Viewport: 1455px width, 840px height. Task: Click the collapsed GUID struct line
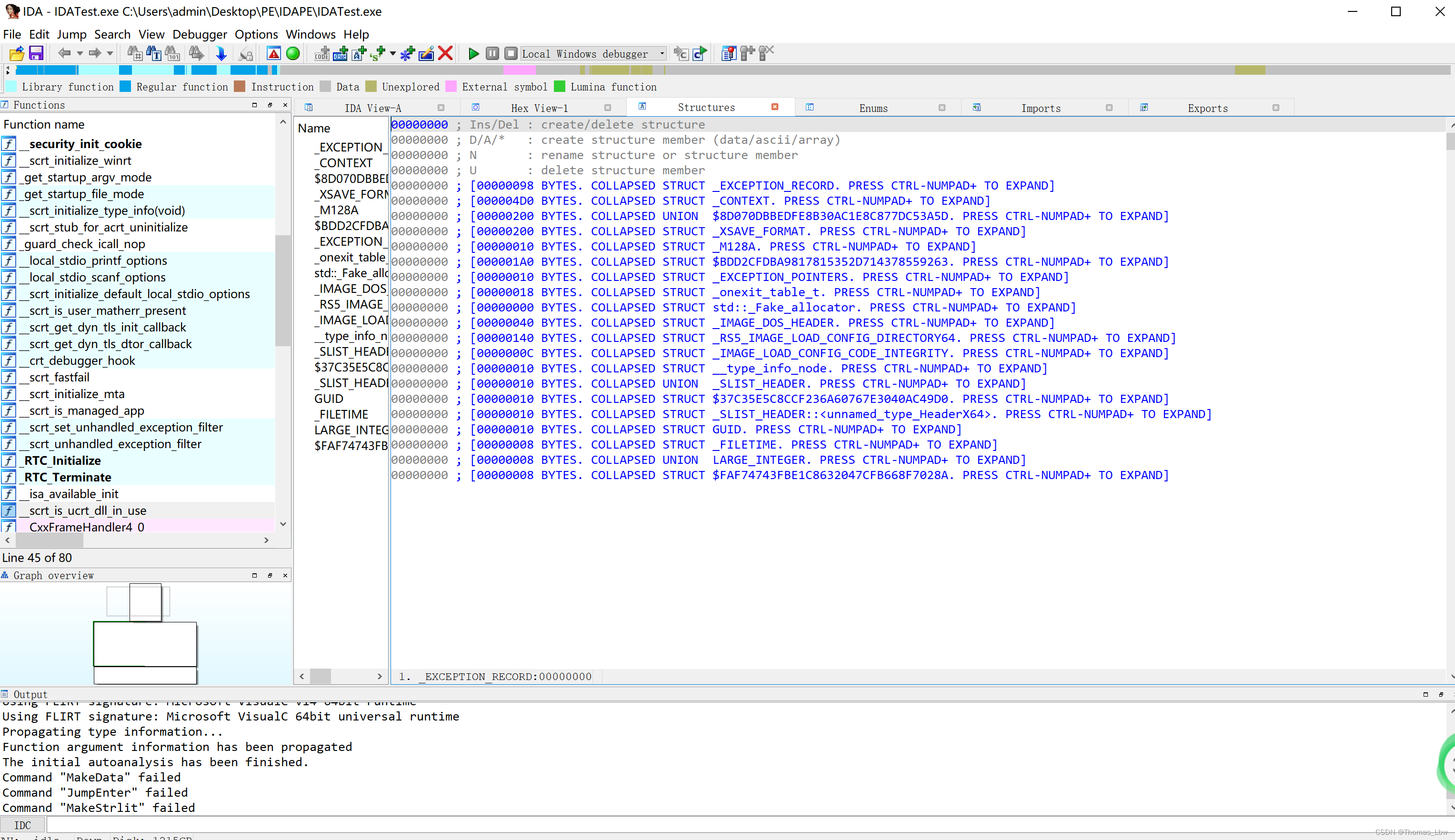[715, 429]
